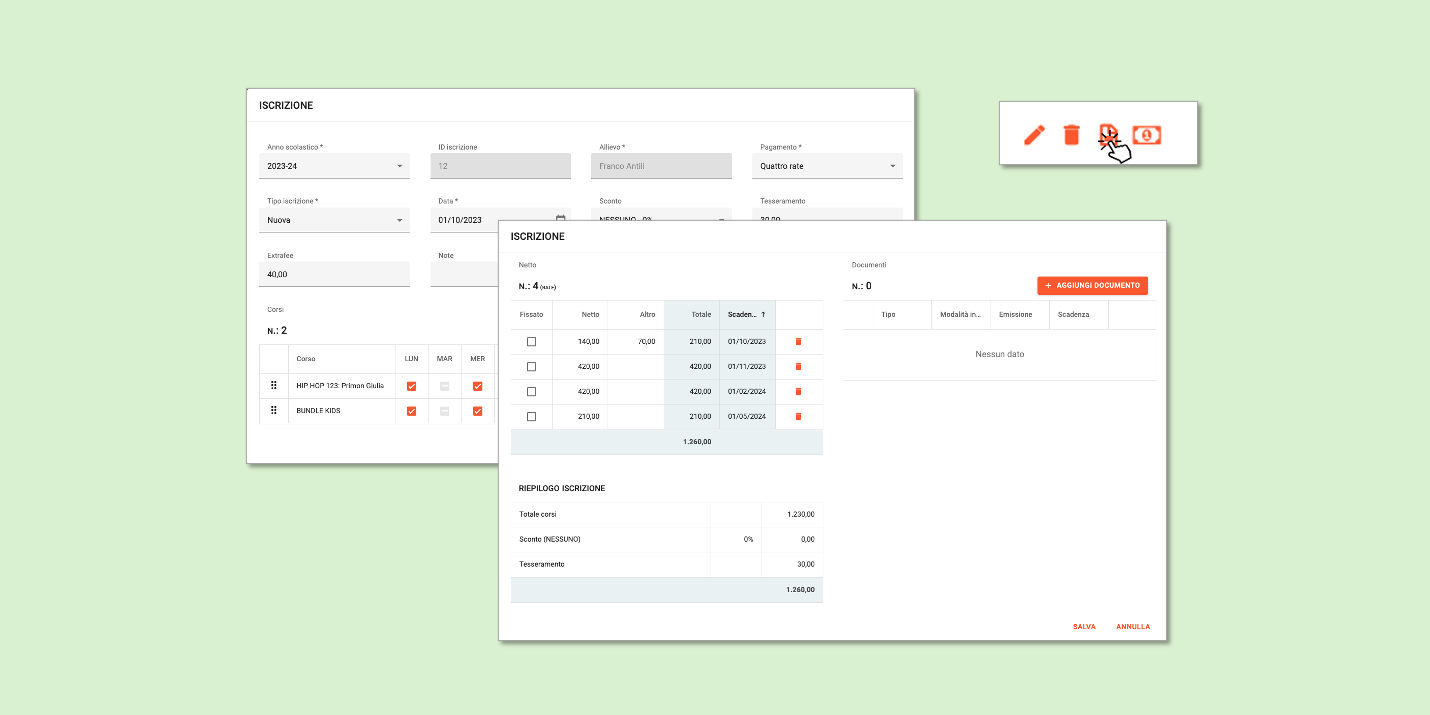
Task: Check Fissato box for 01/11/2023 installment
Action: [531, 366]
